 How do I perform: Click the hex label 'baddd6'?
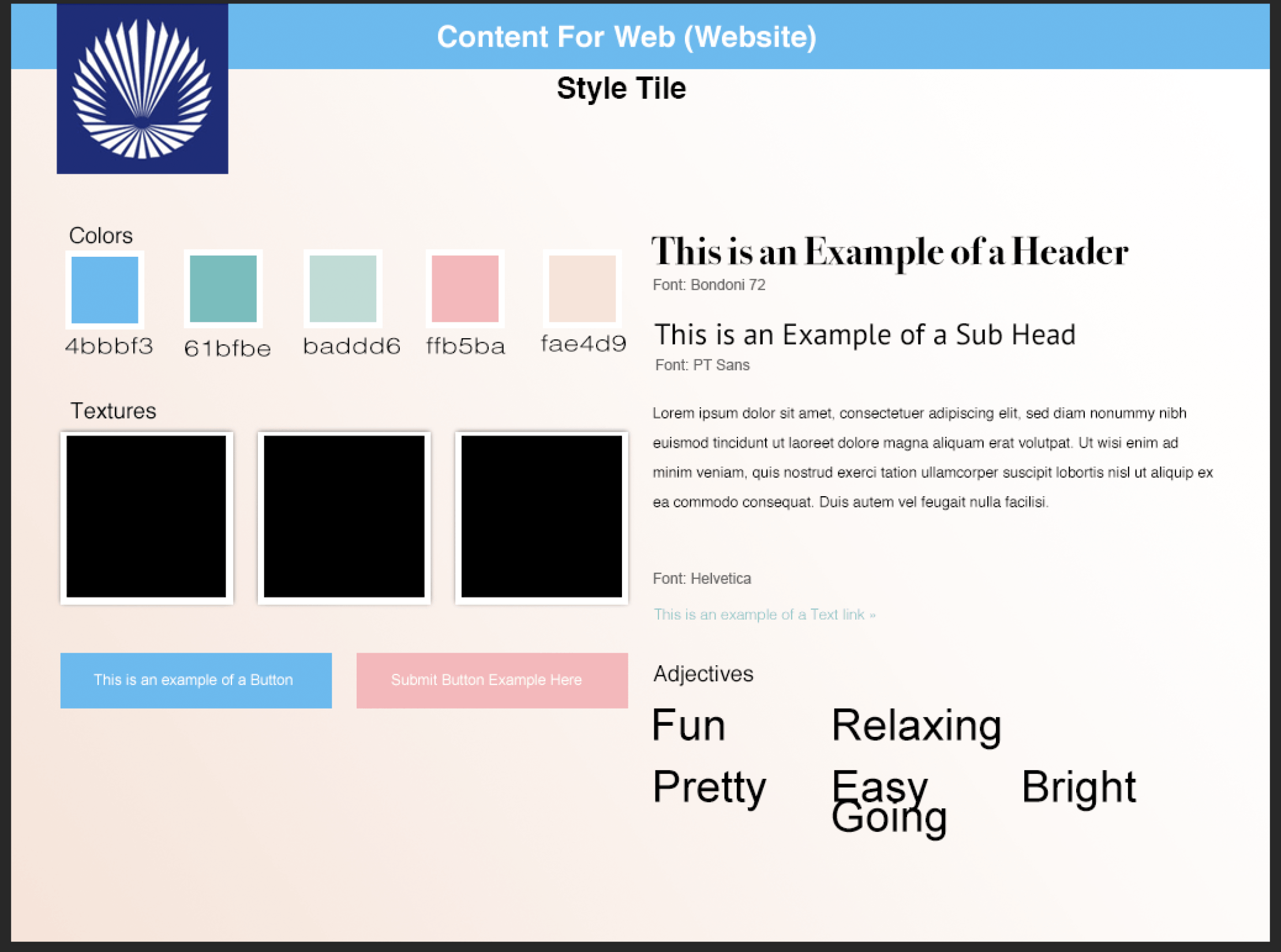click(x=351, y=346)
